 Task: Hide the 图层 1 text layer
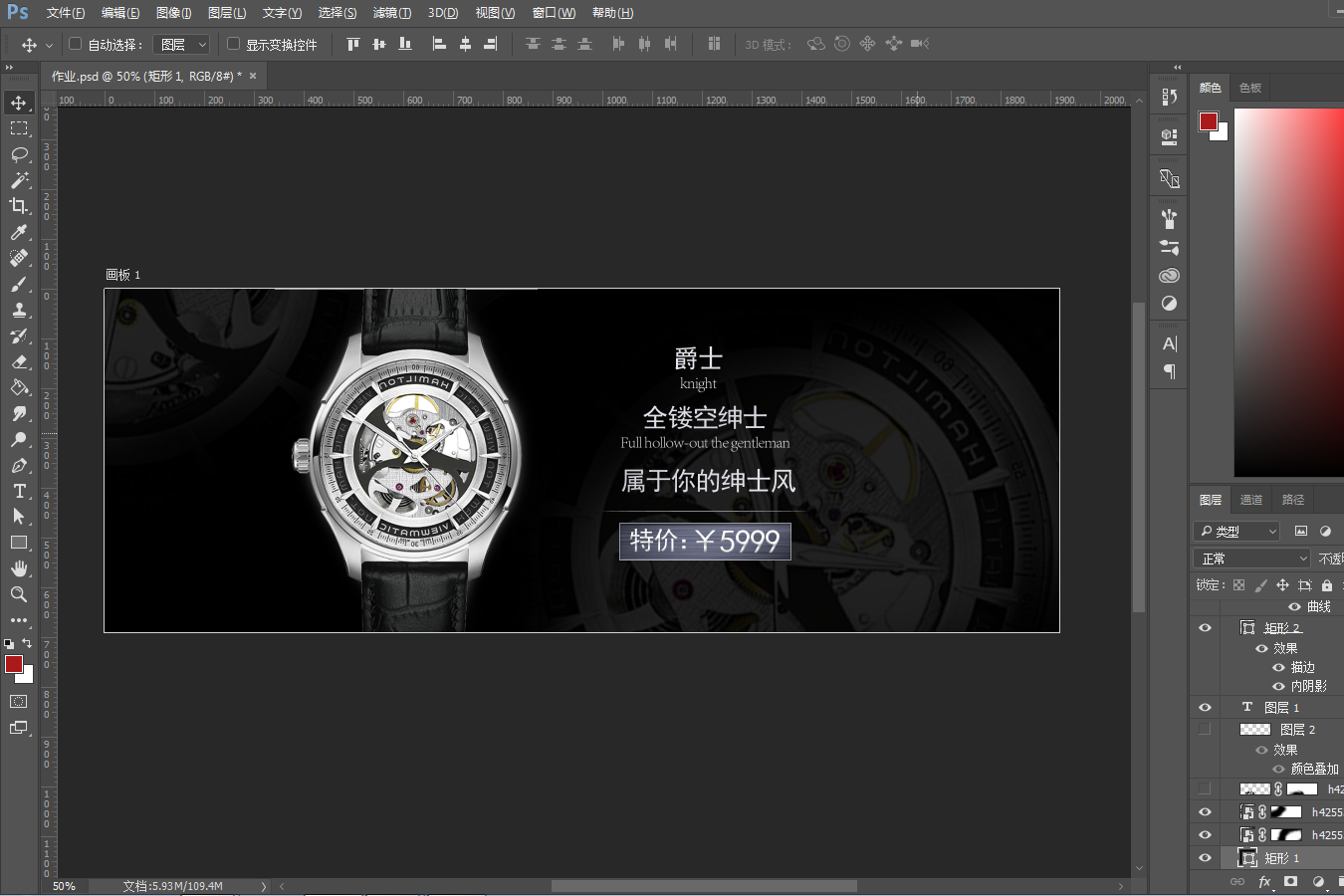coord(1205,708)
